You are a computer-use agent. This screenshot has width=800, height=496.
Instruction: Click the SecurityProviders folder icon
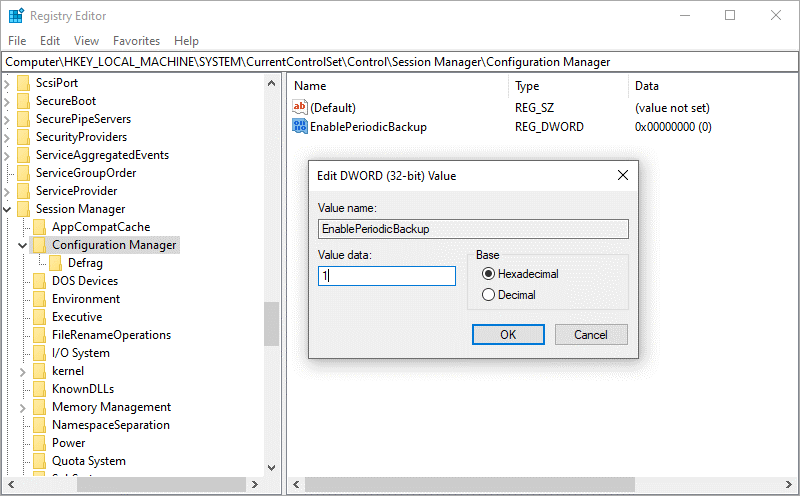pyautogui.click(x=23, y=137)
